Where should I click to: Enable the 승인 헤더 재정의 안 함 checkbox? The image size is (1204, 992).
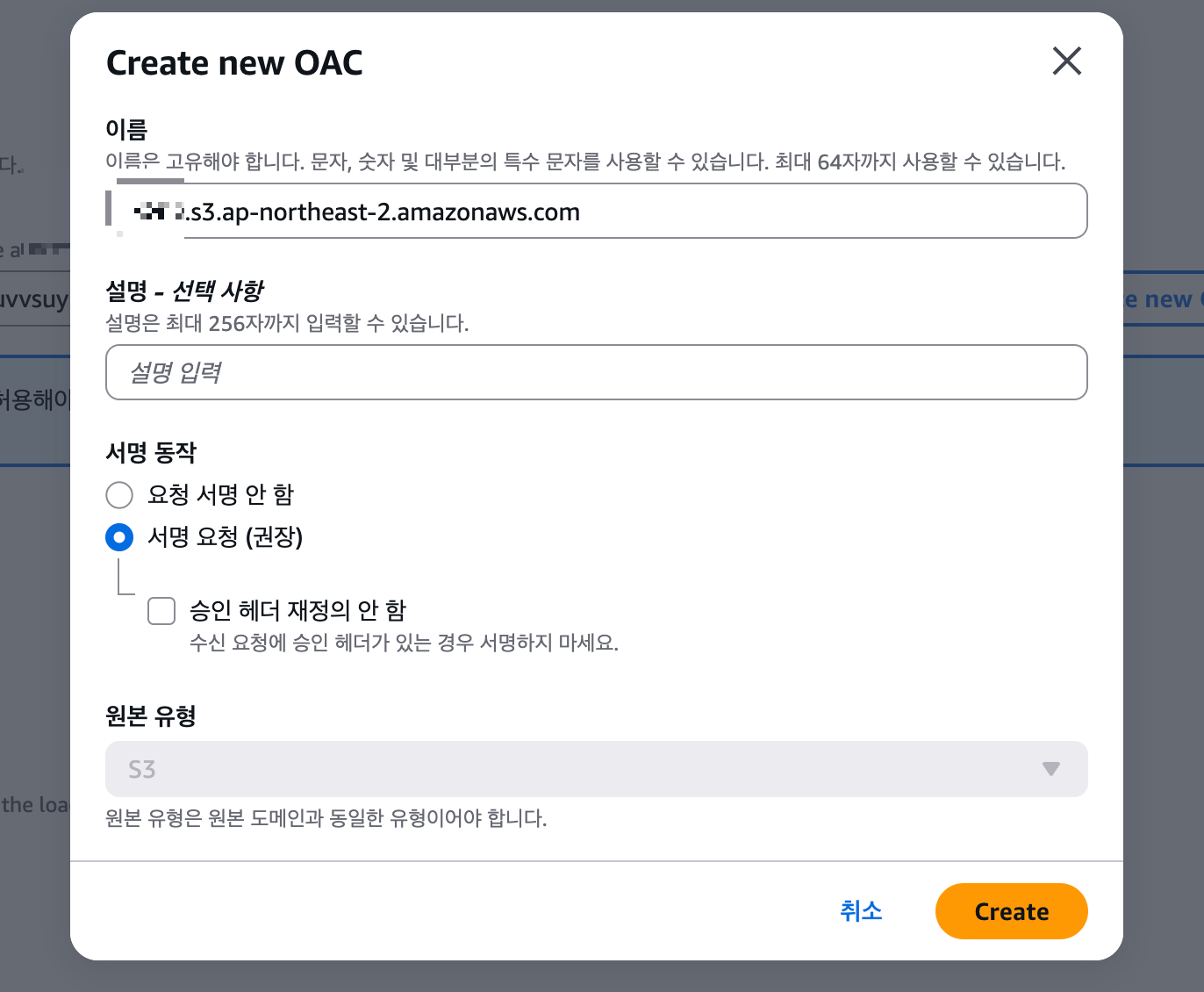click(x=161, y=611)
